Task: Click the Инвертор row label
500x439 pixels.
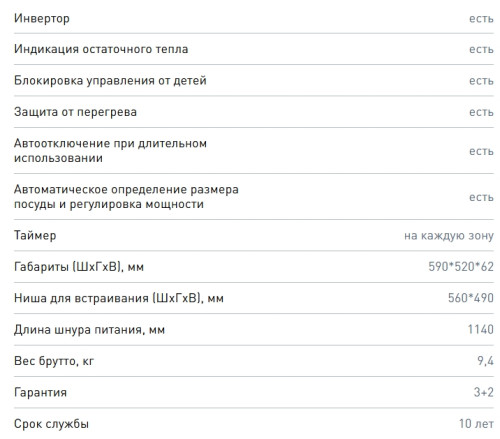Action: tap(42, 19)
